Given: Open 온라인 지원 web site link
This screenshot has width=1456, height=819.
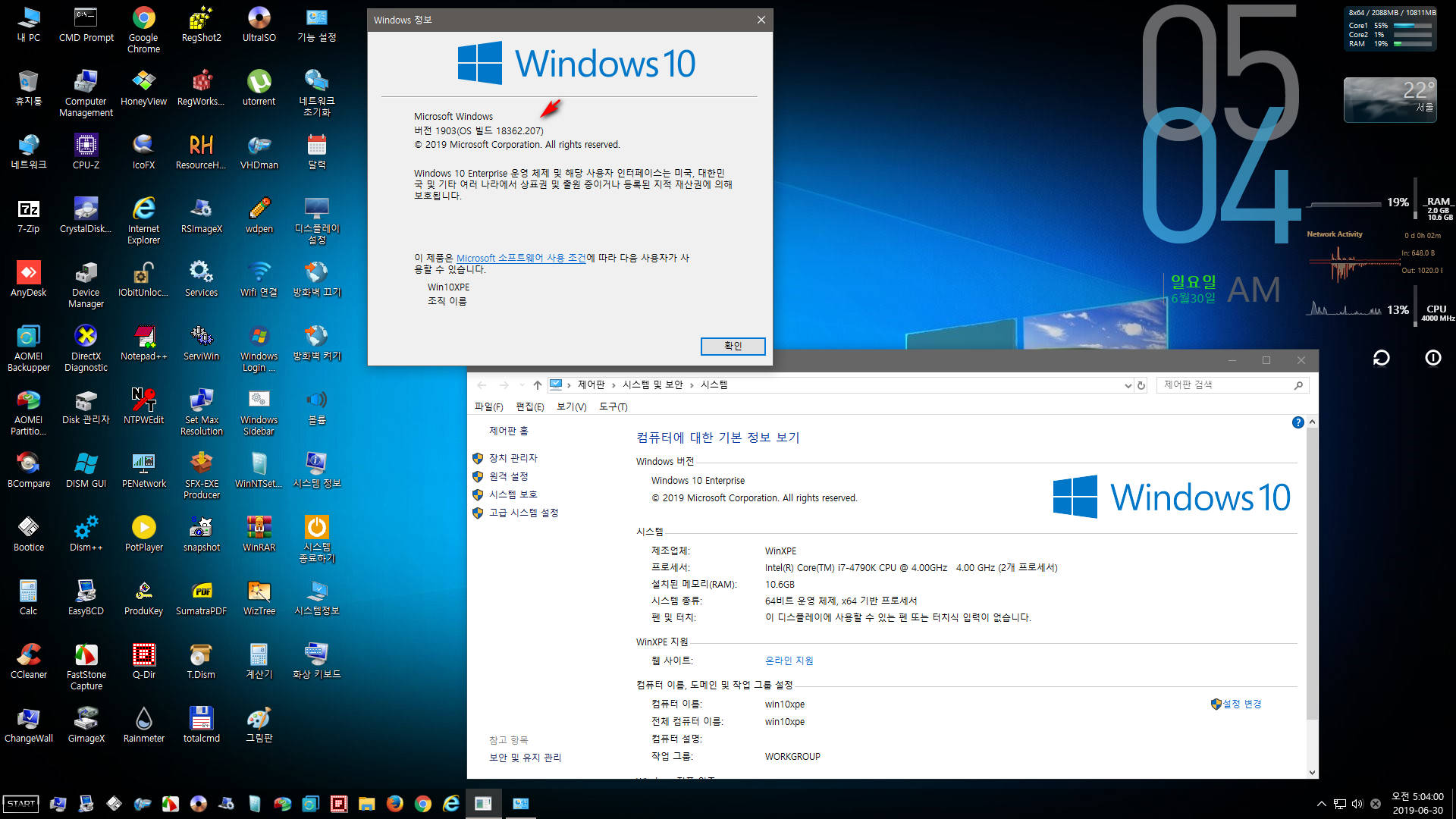Looking at the screenshot, I should point(789,661).
